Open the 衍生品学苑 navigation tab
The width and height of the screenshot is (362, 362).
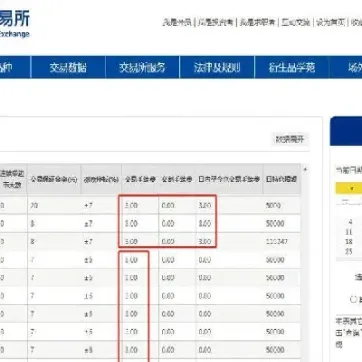pos(292,68)
